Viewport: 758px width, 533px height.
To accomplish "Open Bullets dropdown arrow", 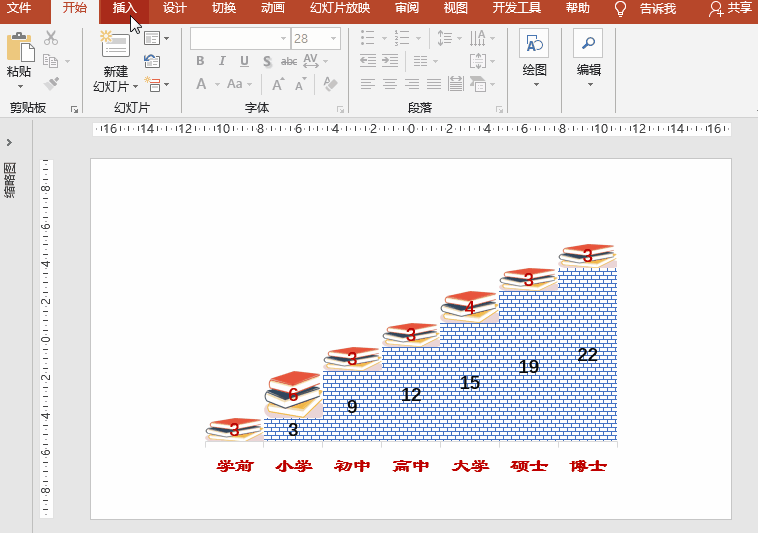I will click(384, 38).
